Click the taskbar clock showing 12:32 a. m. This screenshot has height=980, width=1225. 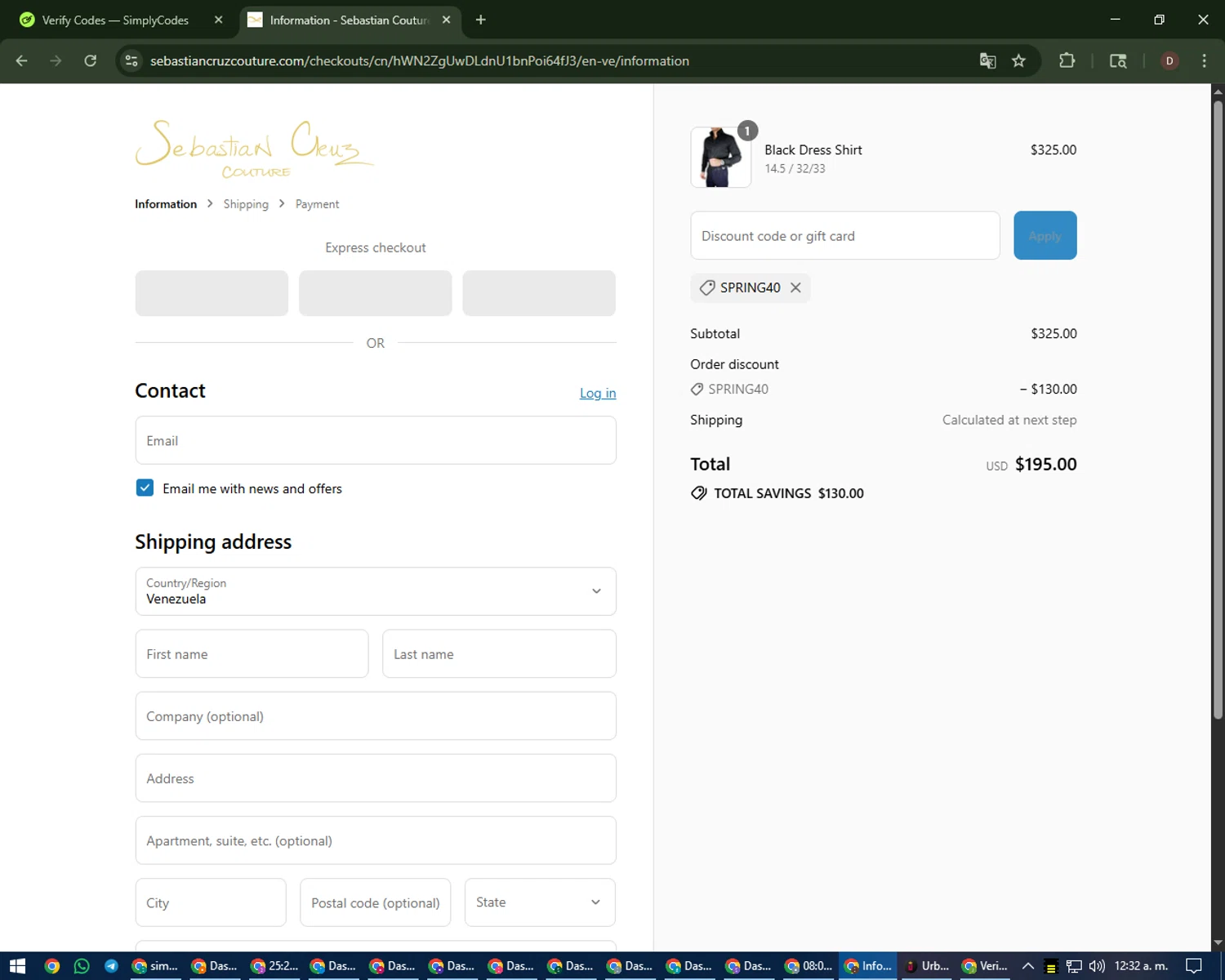point(1141,966)
